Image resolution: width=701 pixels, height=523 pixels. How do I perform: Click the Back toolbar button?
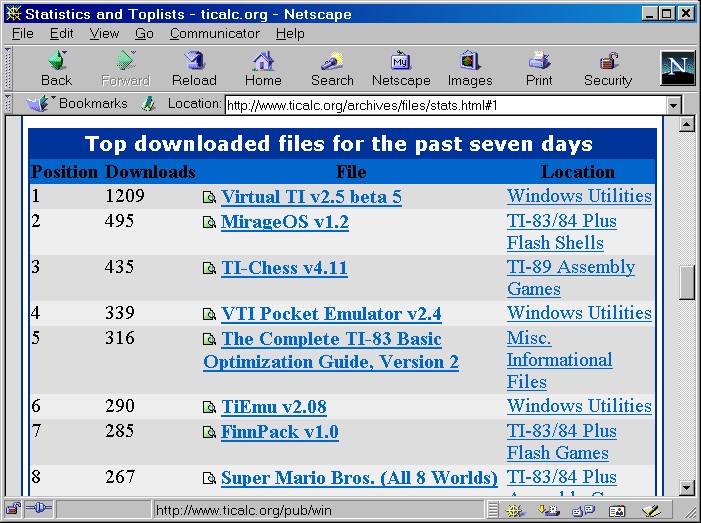[56, 68]
